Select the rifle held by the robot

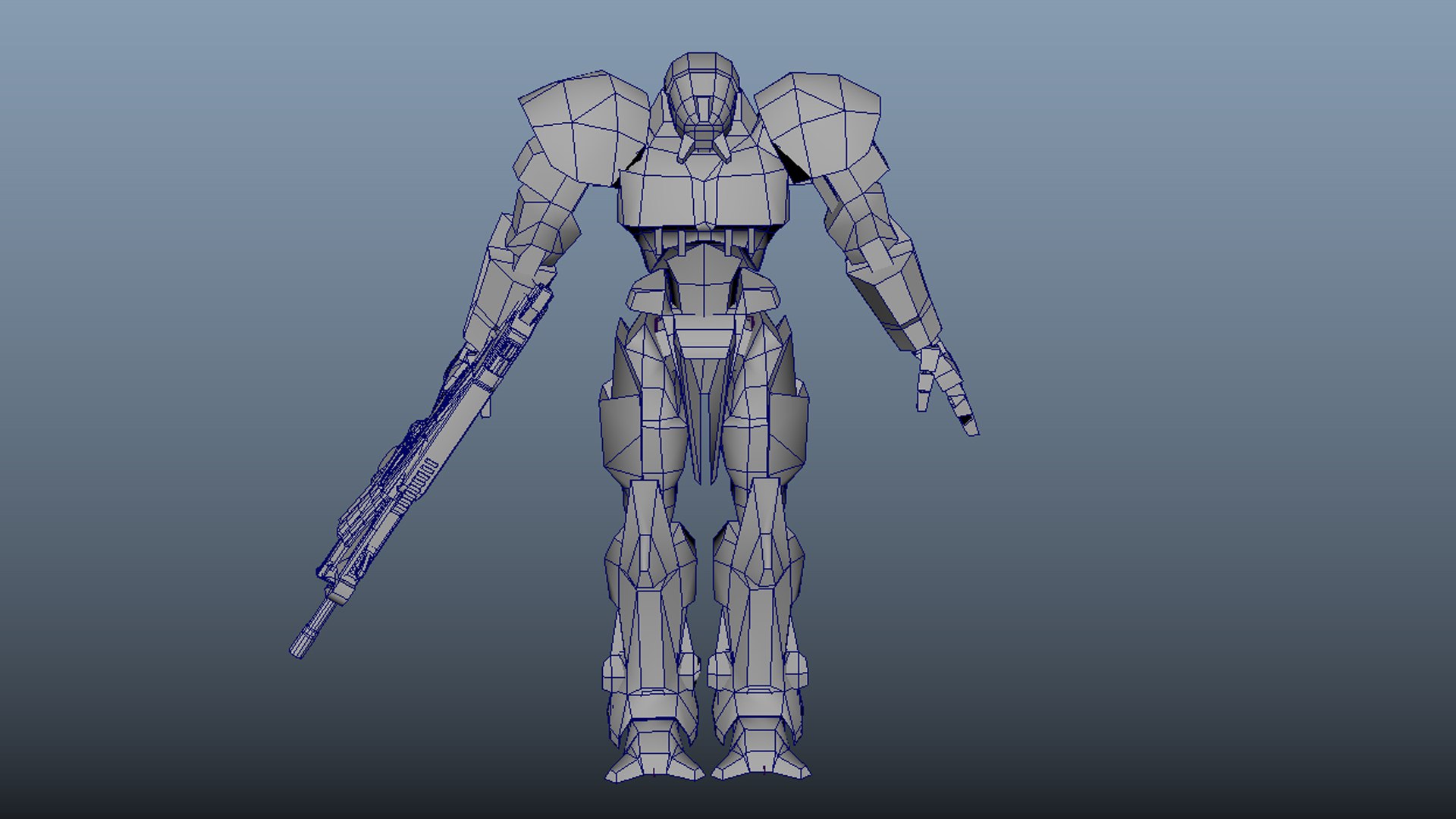click(422, 470)
